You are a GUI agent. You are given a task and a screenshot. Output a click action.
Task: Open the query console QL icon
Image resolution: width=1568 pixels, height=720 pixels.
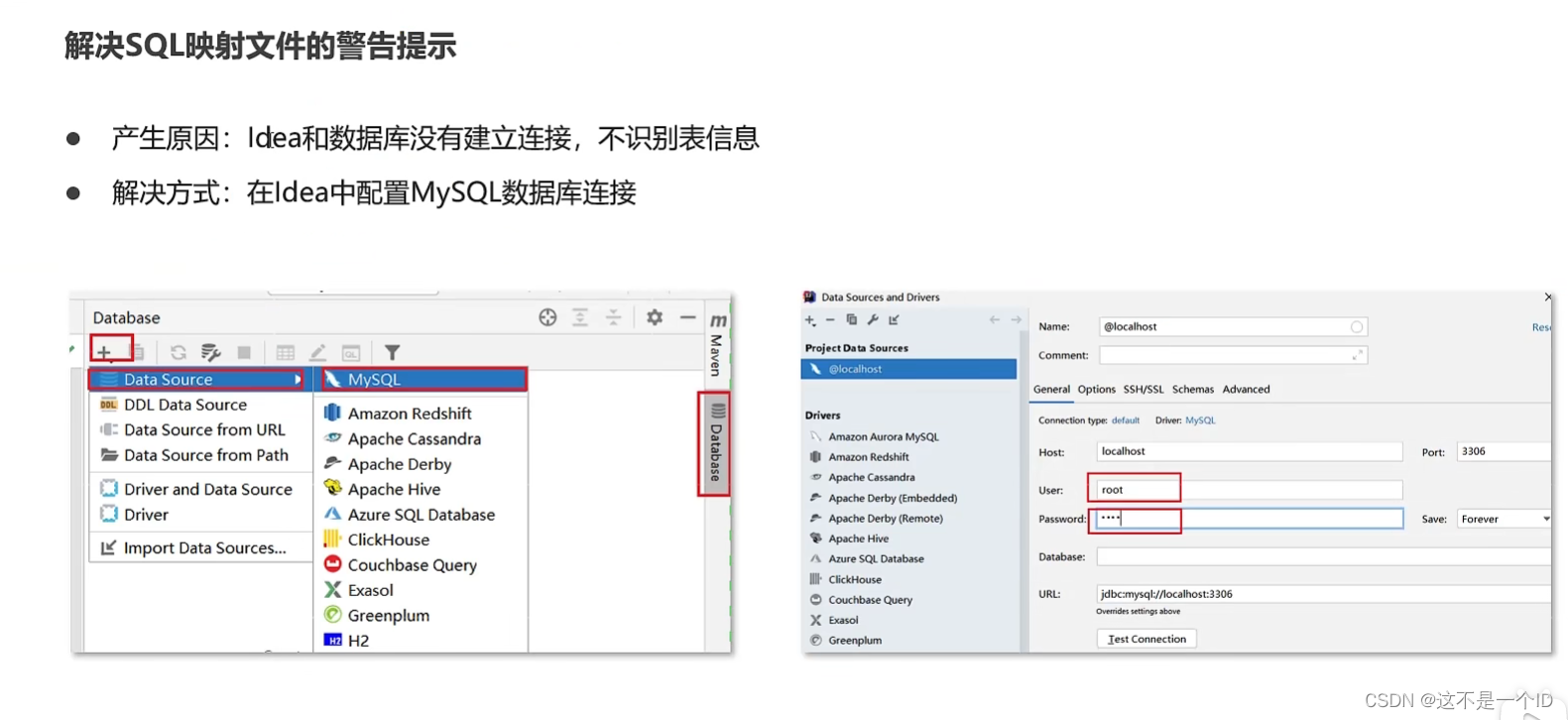[351, 352]
